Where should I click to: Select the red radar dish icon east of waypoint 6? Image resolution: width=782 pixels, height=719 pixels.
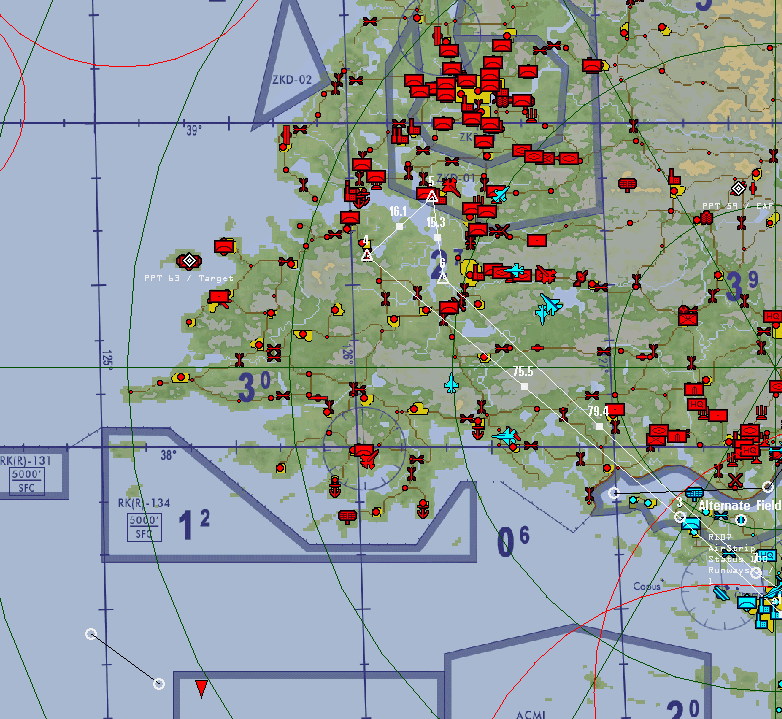tap(581, 278)
